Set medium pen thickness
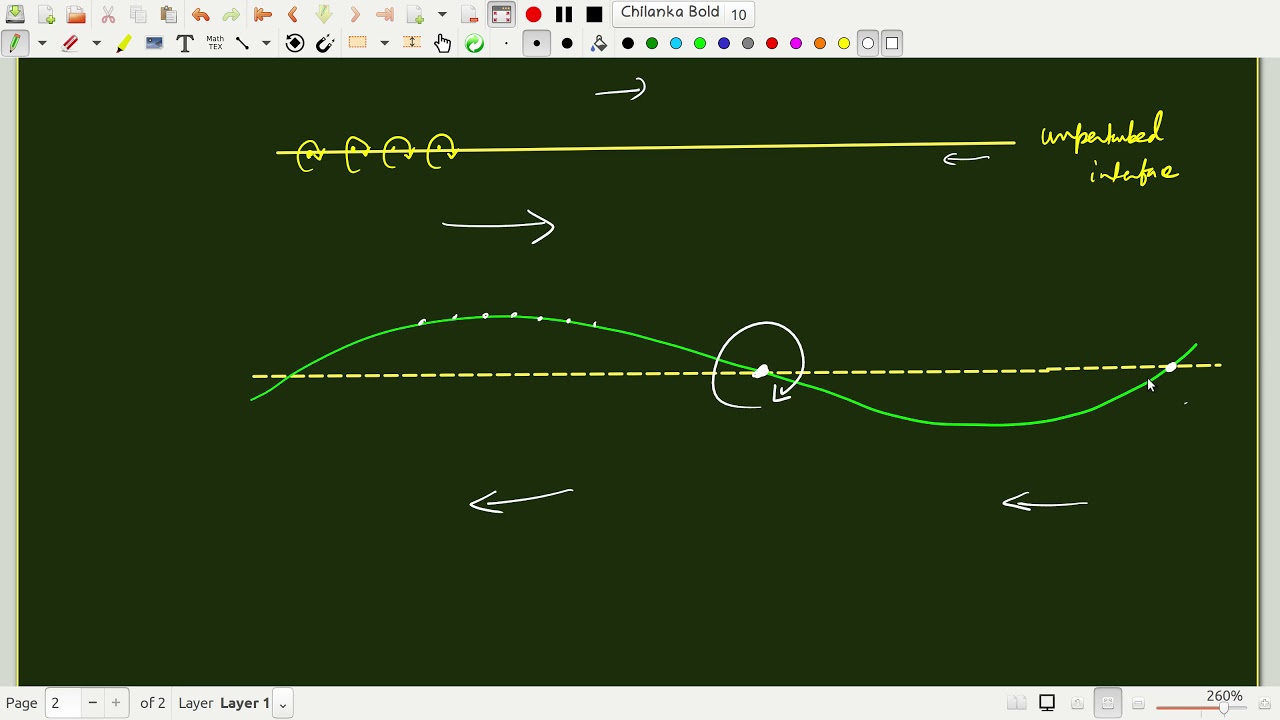 pyautogui.click(x=537, y=43)
